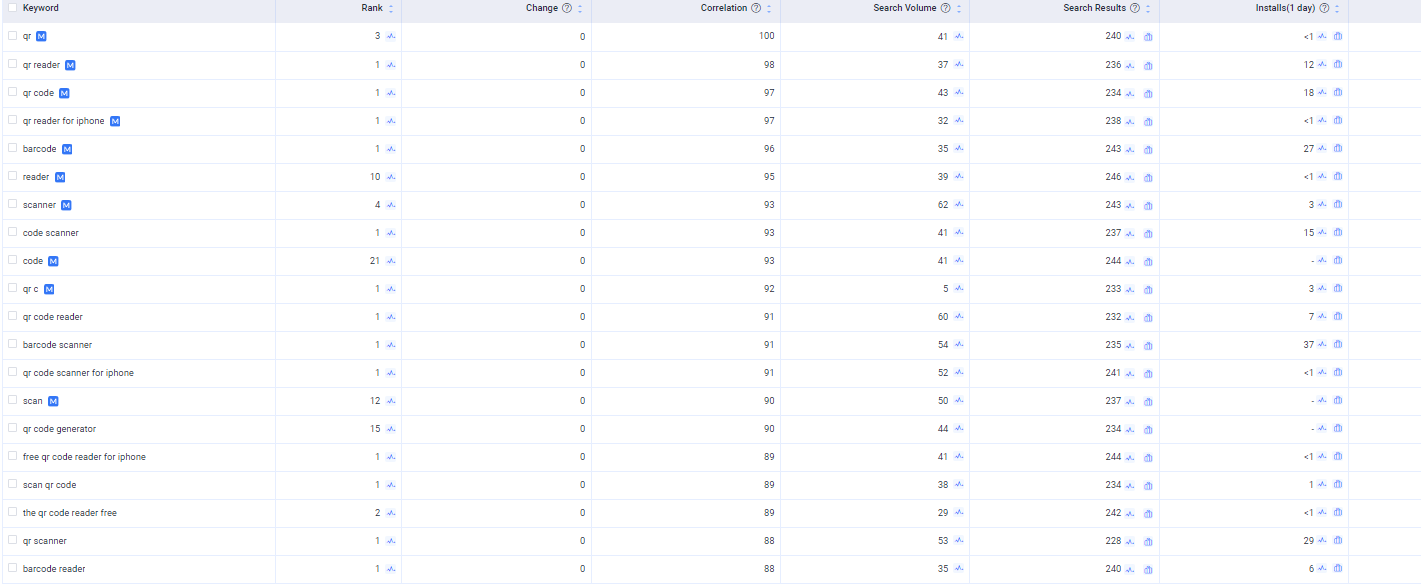Check the box for keyword "qr"

click(12, 35)
